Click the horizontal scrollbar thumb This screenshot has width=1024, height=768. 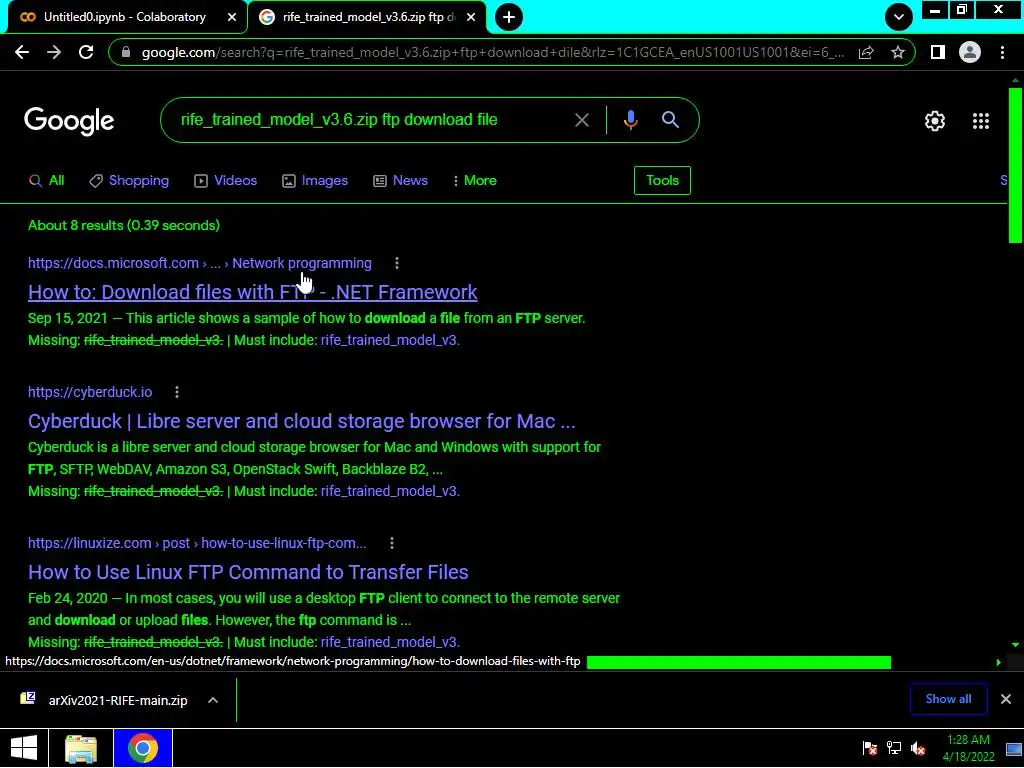pos(739,662)
